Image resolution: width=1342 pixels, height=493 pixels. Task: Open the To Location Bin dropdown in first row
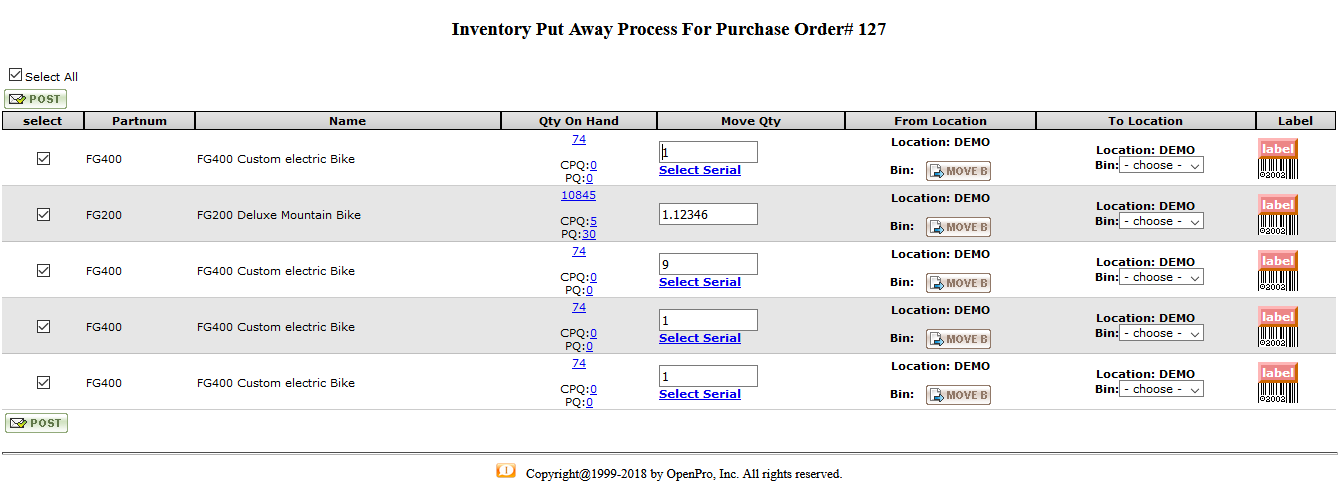1161,165
